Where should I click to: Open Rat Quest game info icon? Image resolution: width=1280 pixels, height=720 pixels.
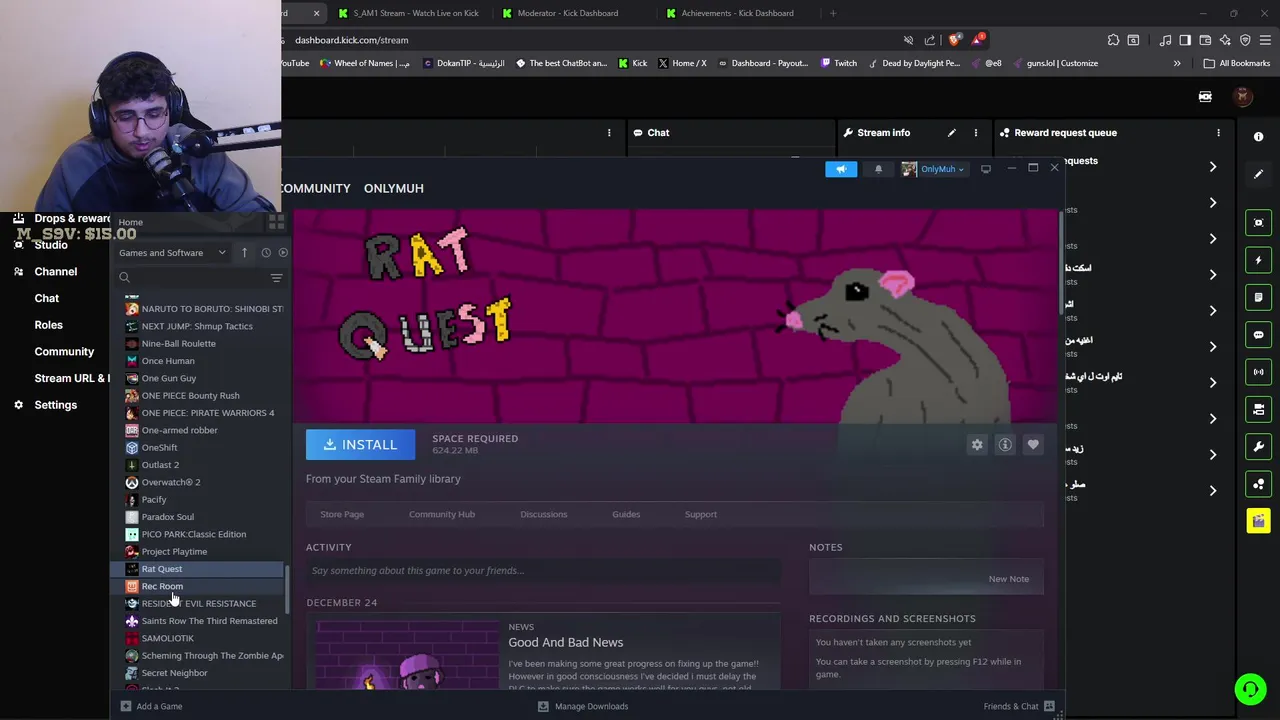click(x=1005, y=445)
